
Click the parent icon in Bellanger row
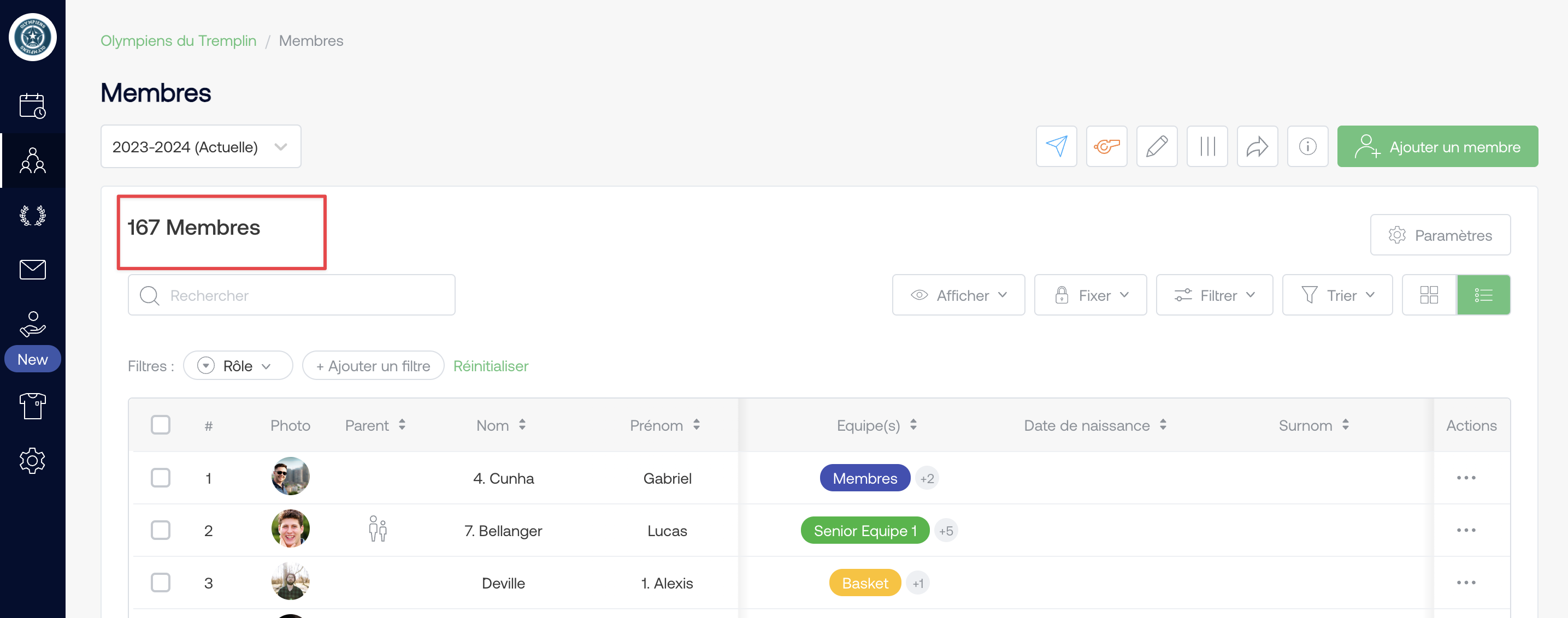tap(378, 529)
